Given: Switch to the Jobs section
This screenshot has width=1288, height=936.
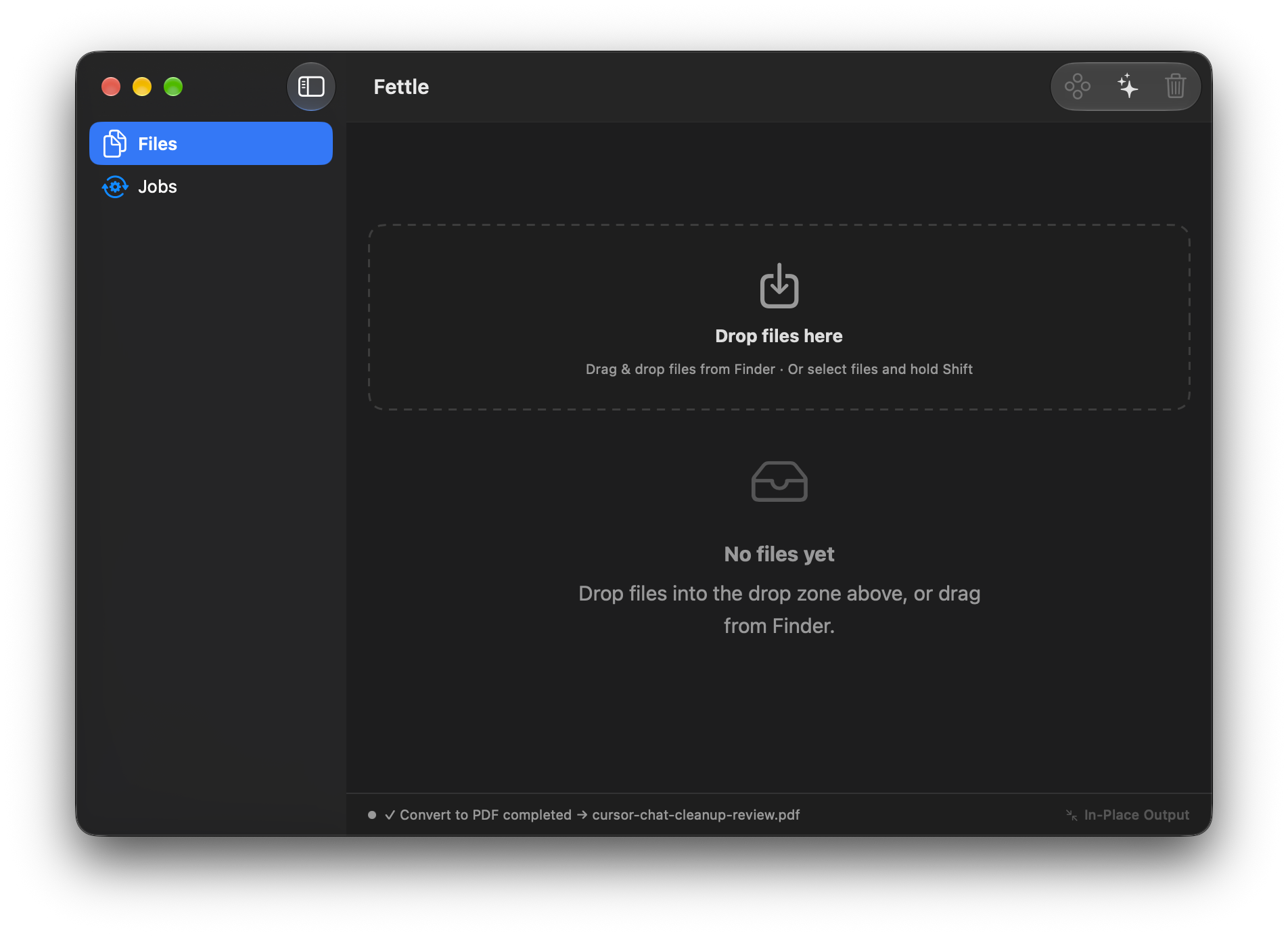Looking at the screenshot, I should tap(211, 187).
